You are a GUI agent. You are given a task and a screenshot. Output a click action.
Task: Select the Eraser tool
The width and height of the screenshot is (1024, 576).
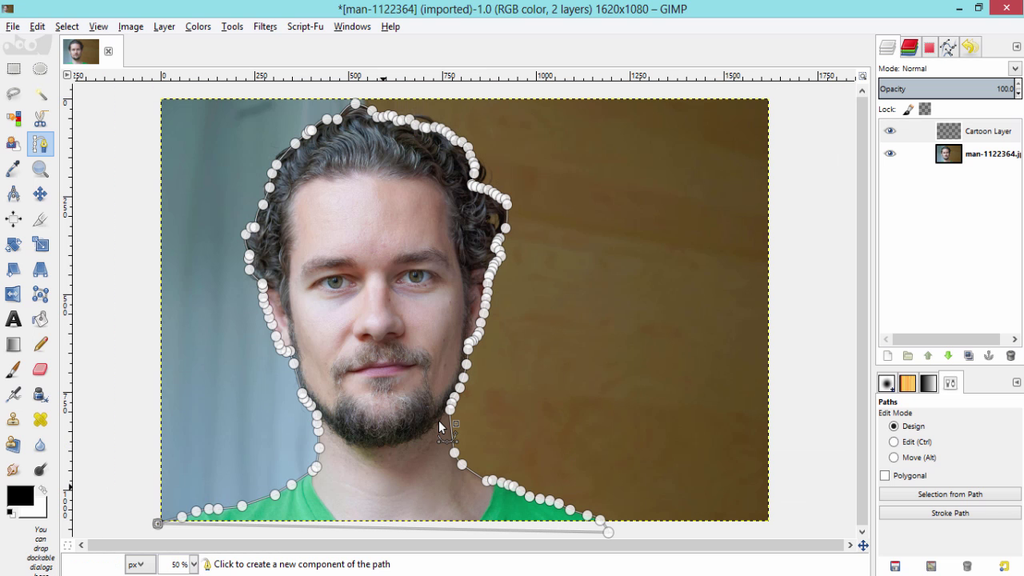[x=40, y=369]
